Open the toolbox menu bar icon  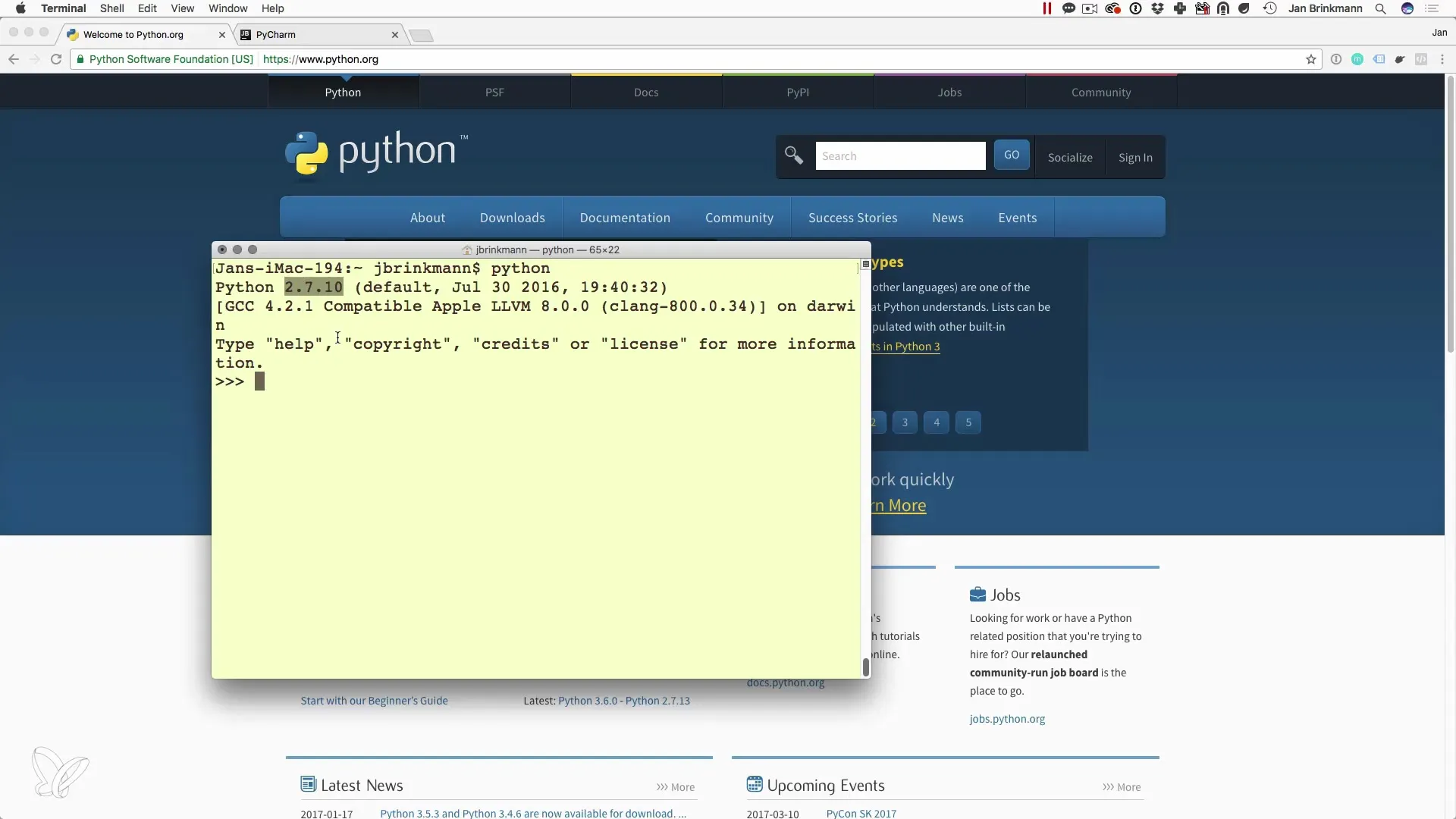[x=1202, y=8]
